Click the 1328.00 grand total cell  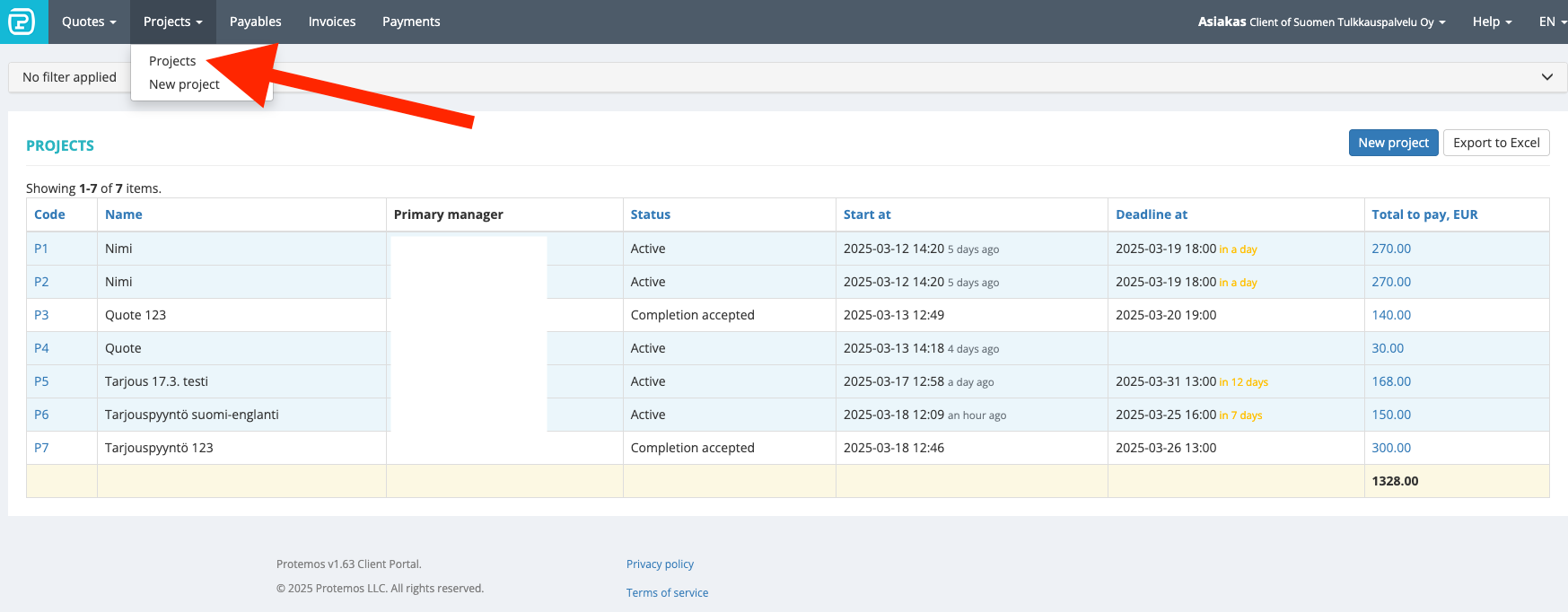click(x=1456, y=481)
